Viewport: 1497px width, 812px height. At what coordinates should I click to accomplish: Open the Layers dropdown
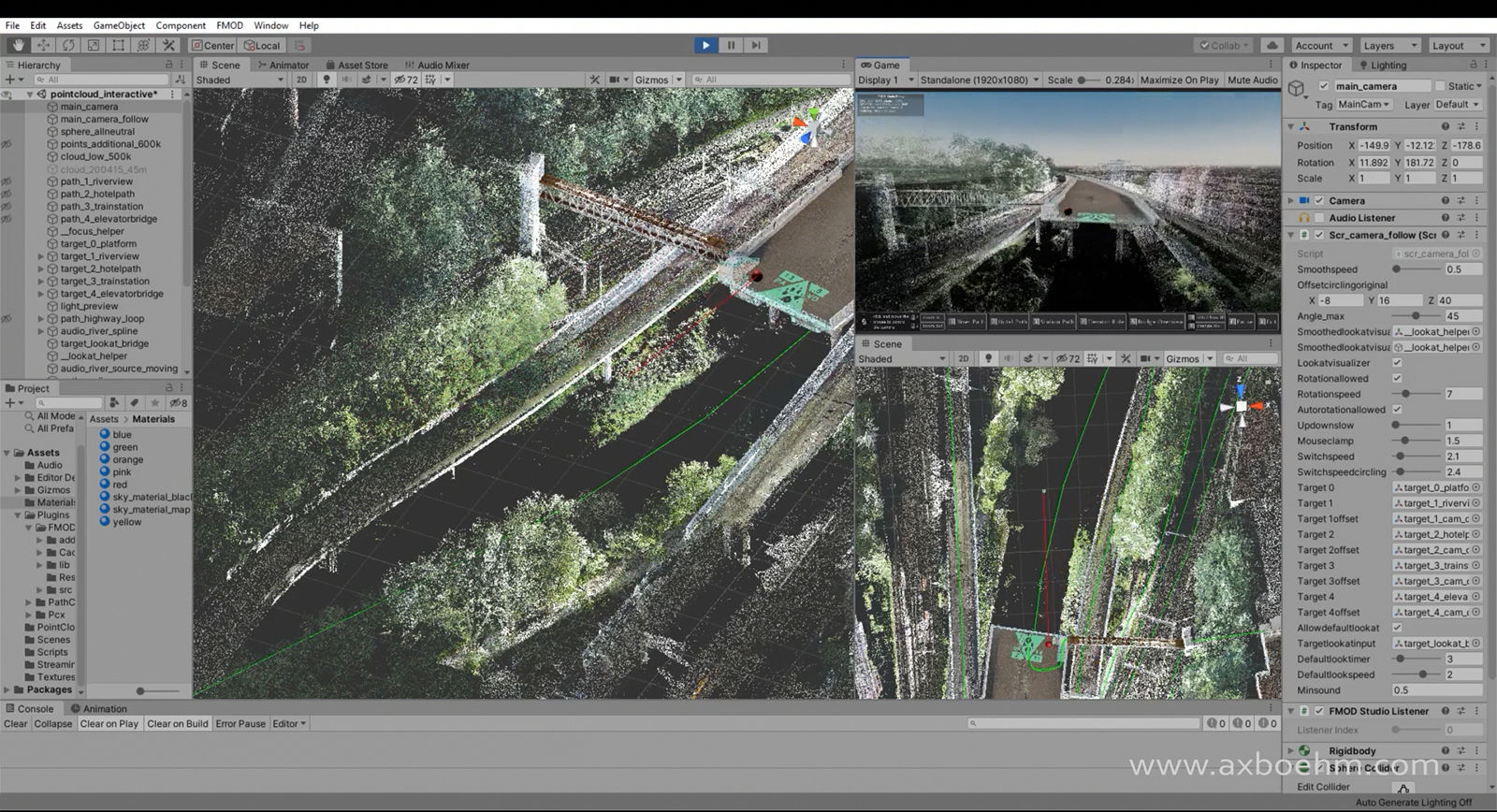point(1389,45)
